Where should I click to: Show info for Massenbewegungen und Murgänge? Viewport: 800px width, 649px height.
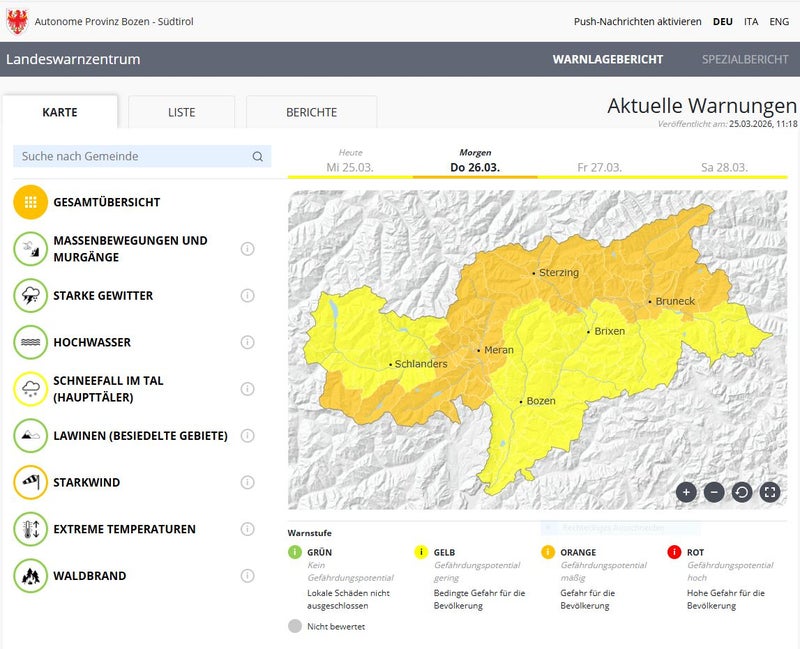(x=248, y=249)
